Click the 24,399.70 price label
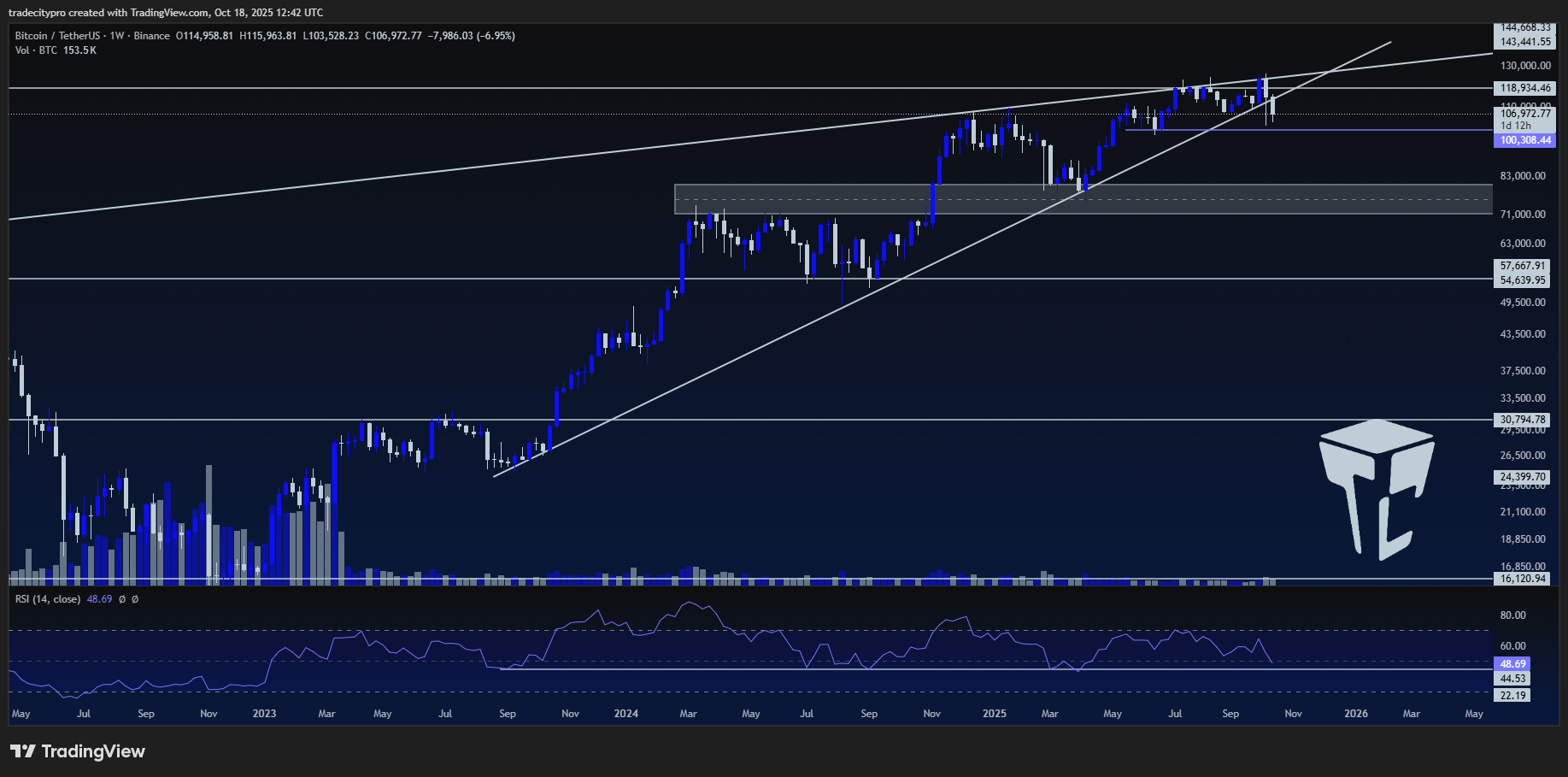This screenshot has width=1568, height=777. [x=1523, y=477]
